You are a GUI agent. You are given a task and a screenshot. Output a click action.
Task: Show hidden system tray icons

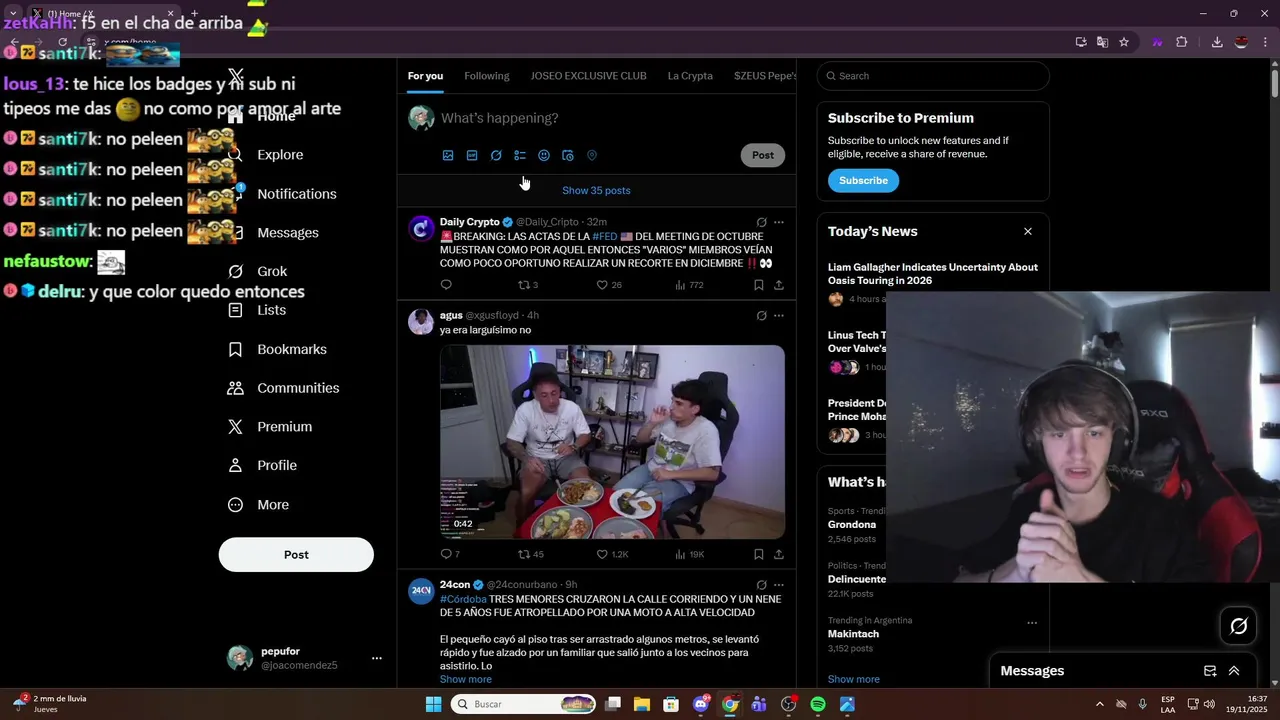[x=1100, y=704]
